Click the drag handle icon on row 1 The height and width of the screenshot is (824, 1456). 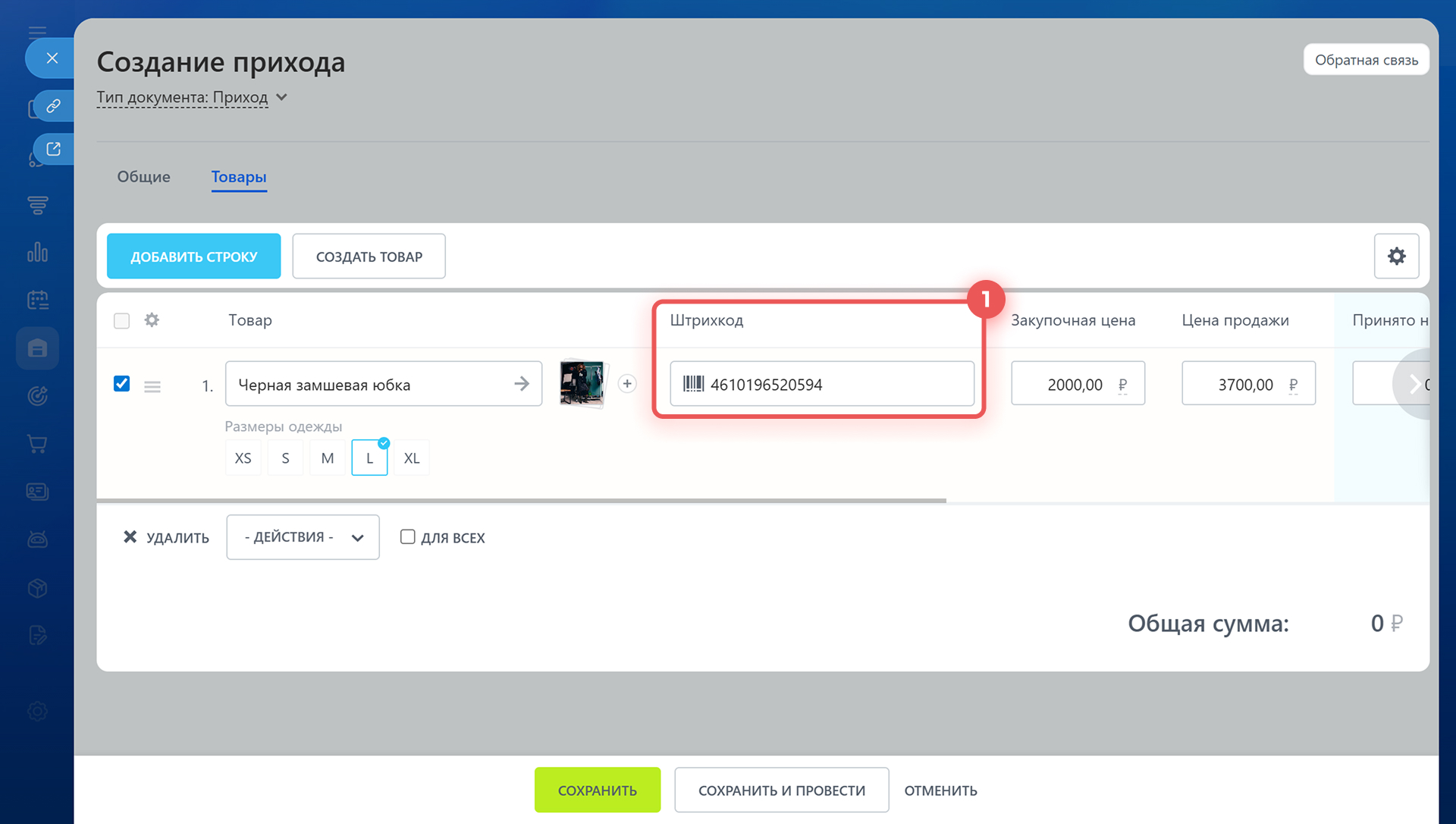[x=152, y=387]
